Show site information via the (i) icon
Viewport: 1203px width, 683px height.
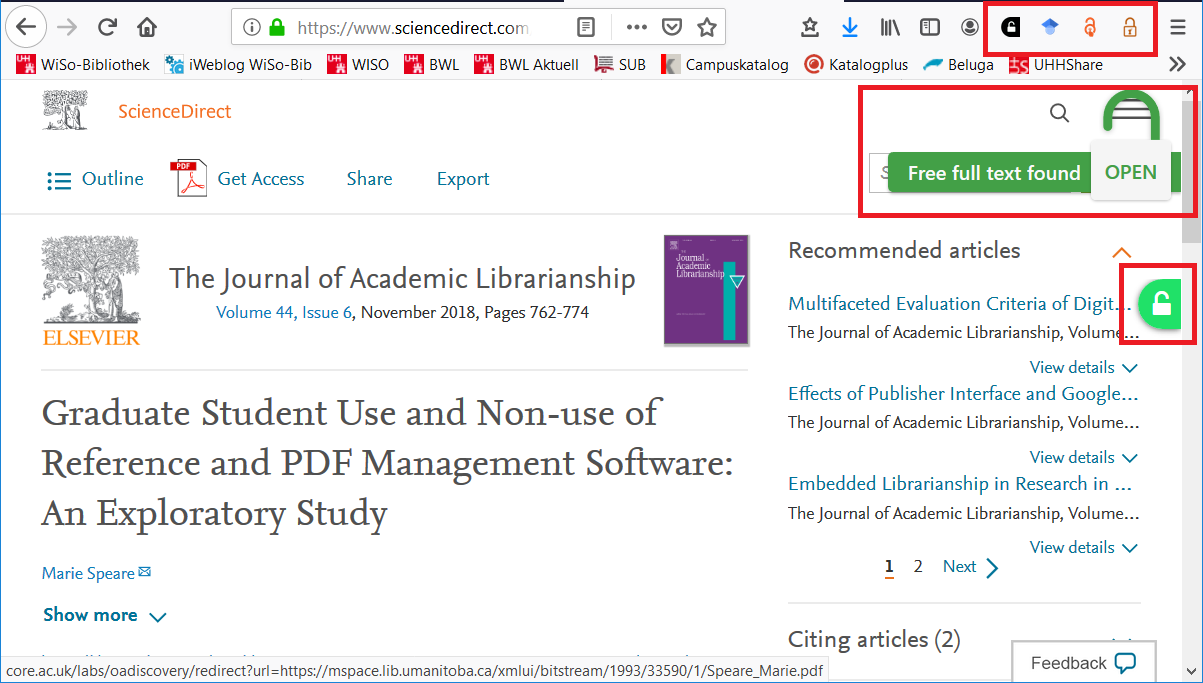252,27
